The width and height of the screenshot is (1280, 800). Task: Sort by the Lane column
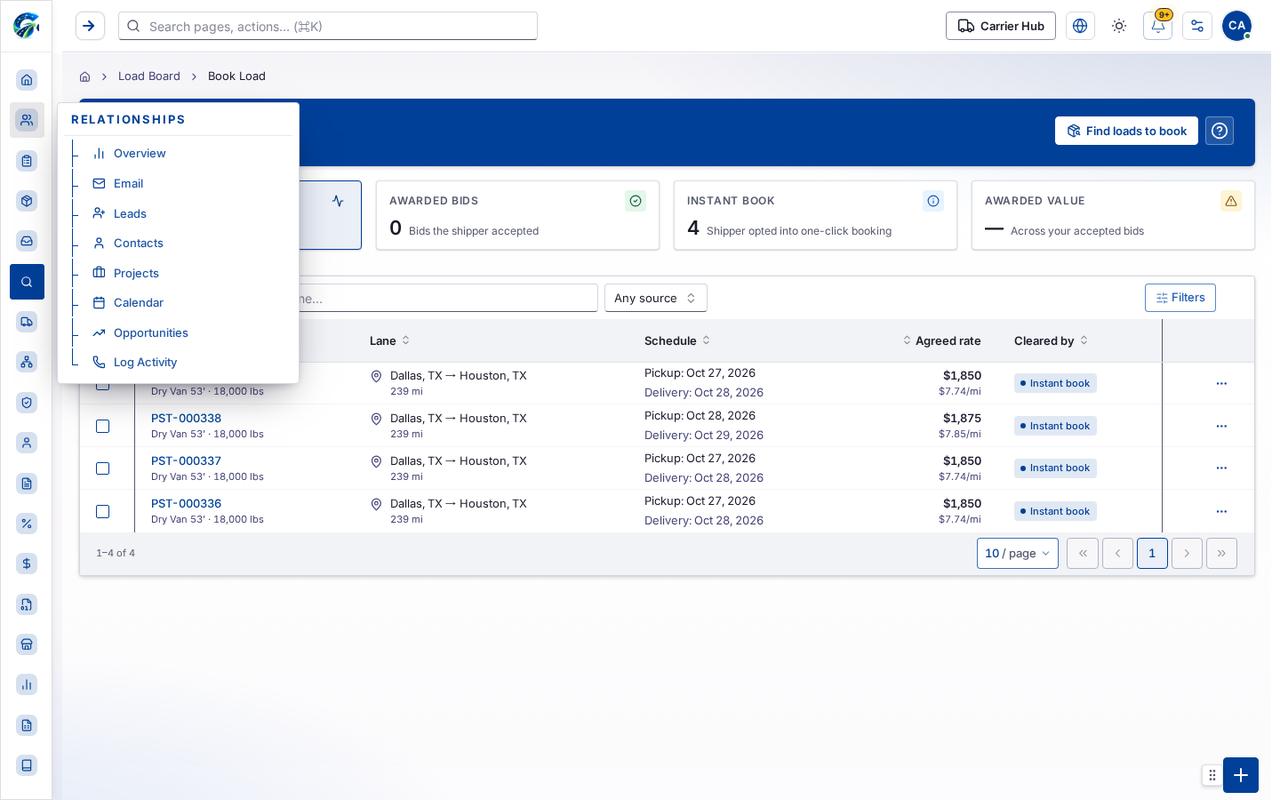tap(390, 341)
